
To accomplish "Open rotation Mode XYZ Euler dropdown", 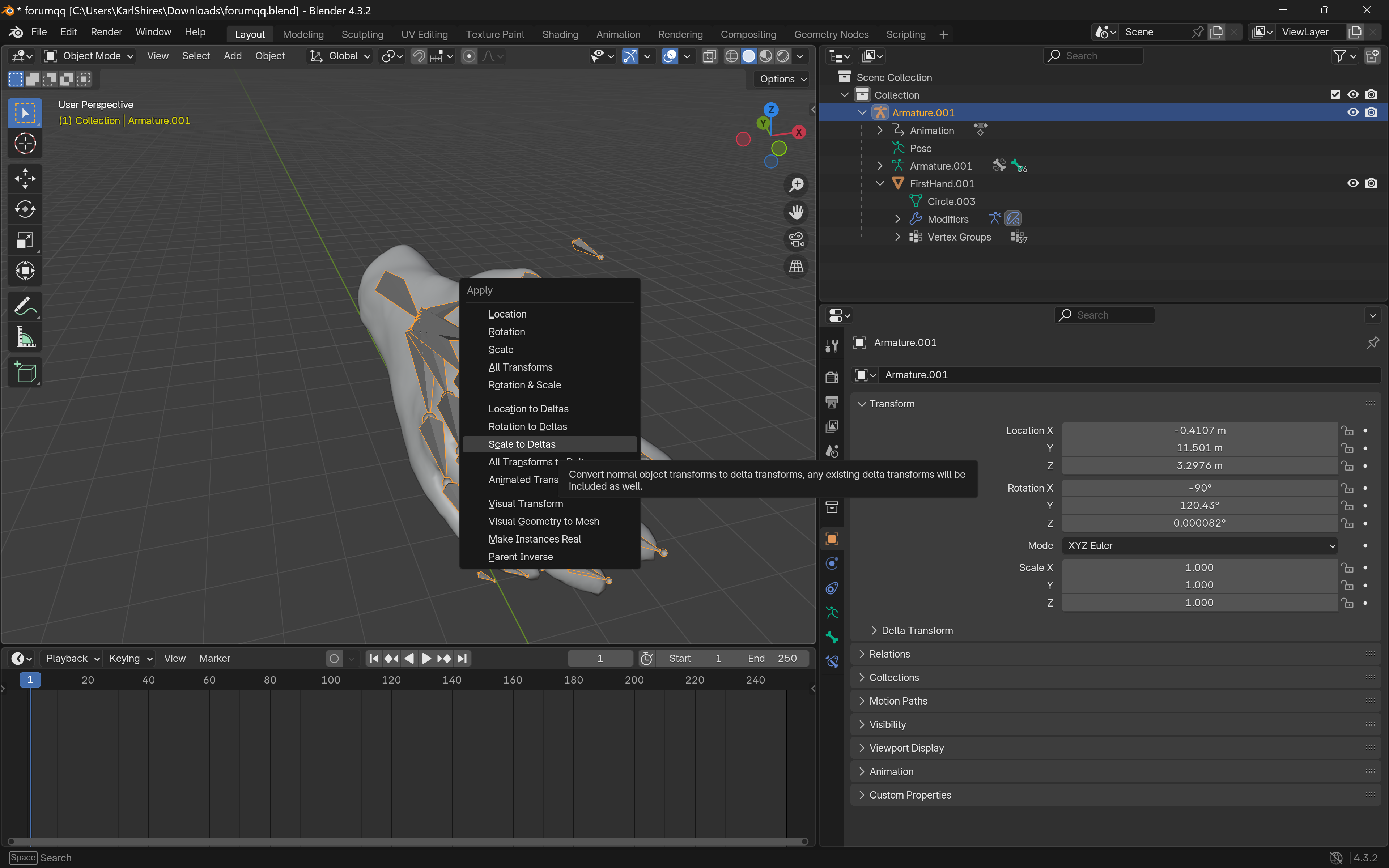I will 1199,545.
